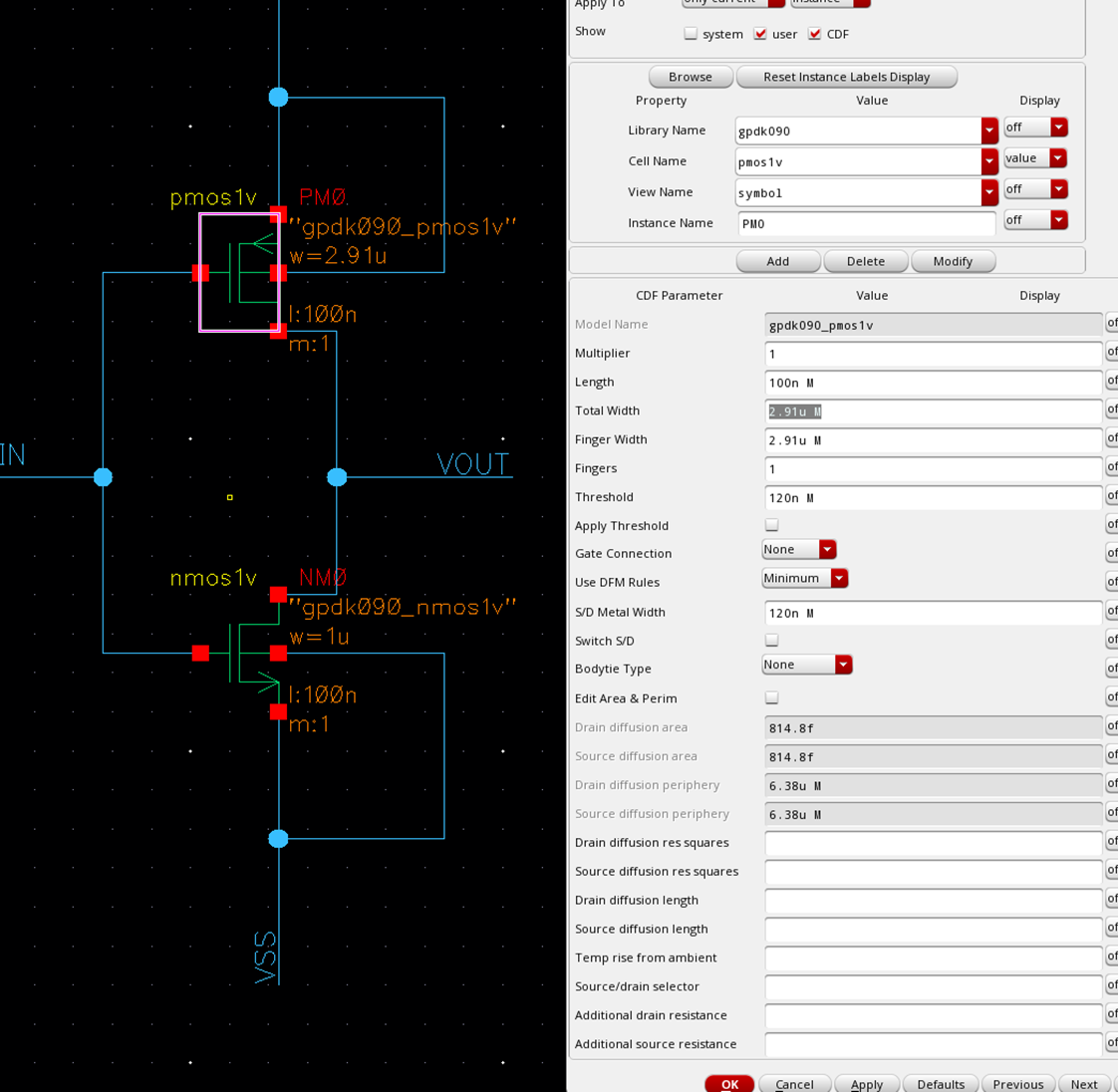
Task: Click the Add property button
Action: pos(778,261)
